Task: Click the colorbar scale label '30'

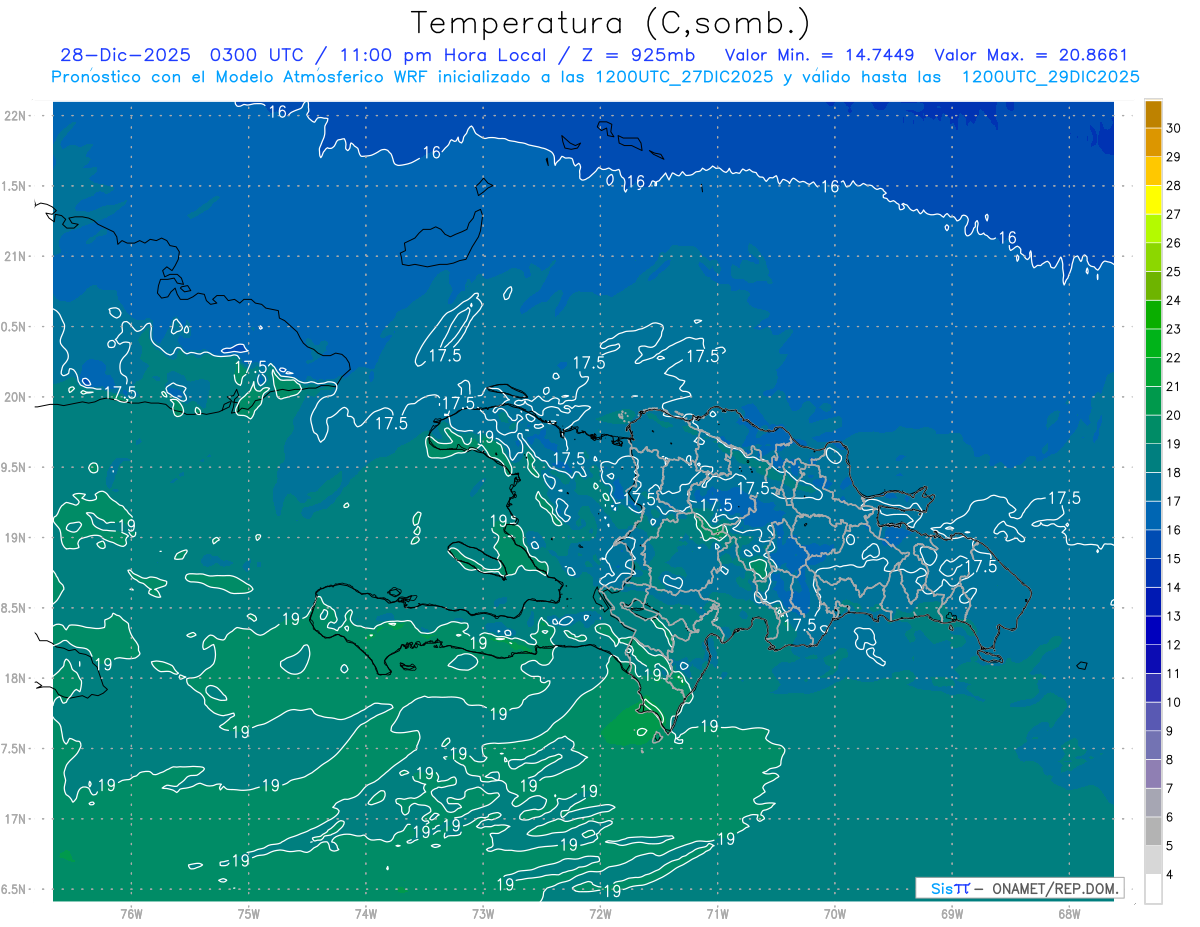Action: click(x=1174, y=128)
